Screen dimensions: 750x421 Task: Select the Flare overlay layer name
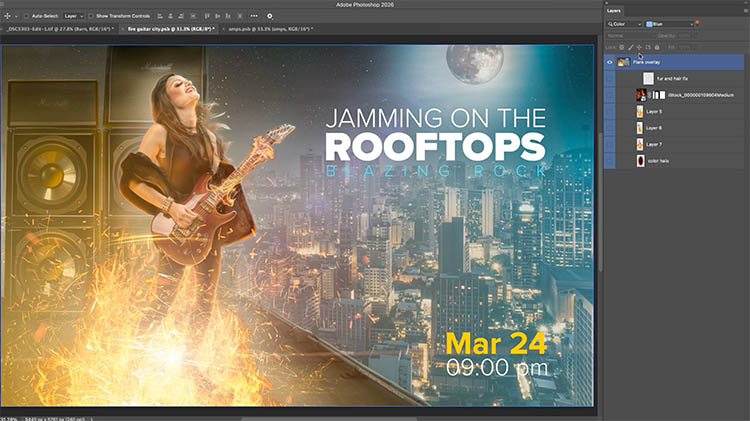click(x=646, y=62)
